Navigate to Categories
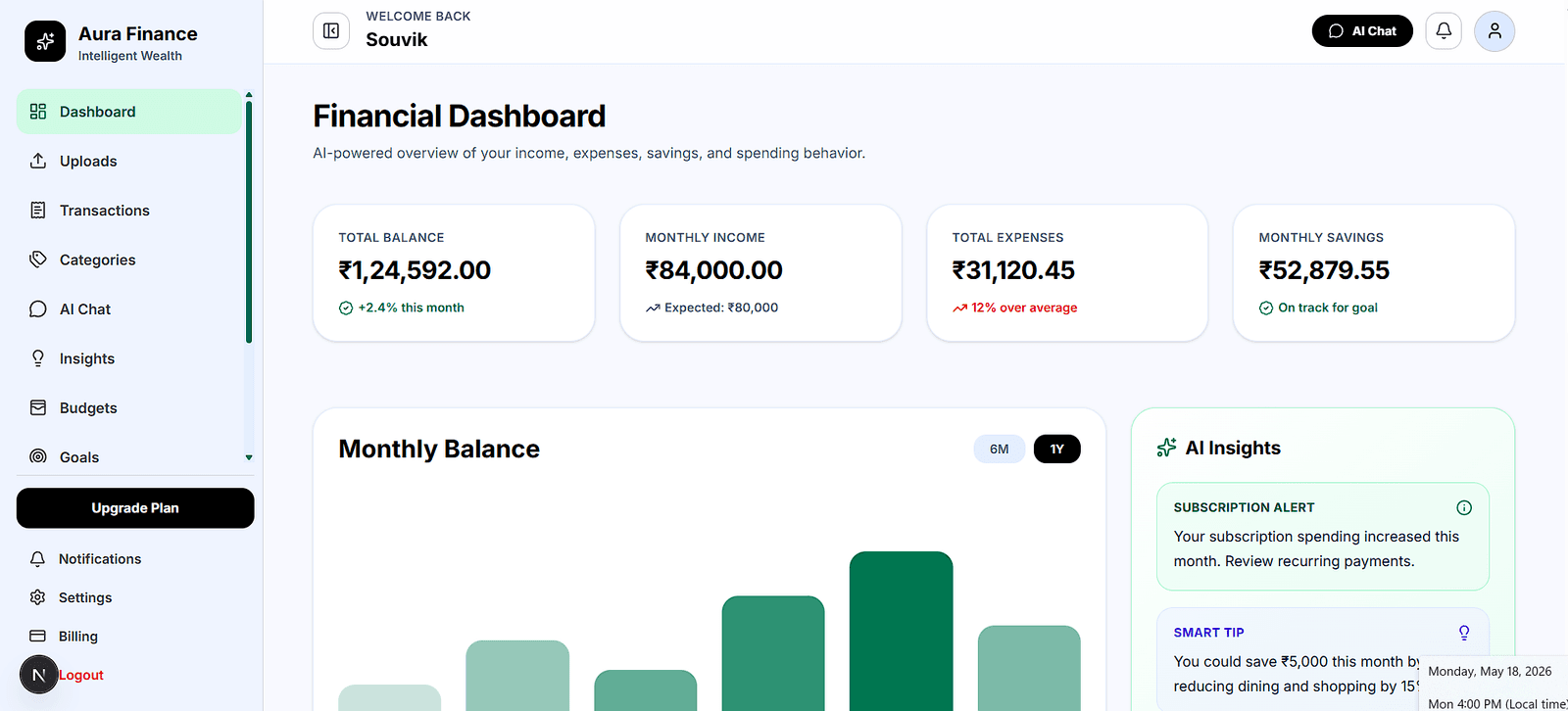 pos(129,260)
